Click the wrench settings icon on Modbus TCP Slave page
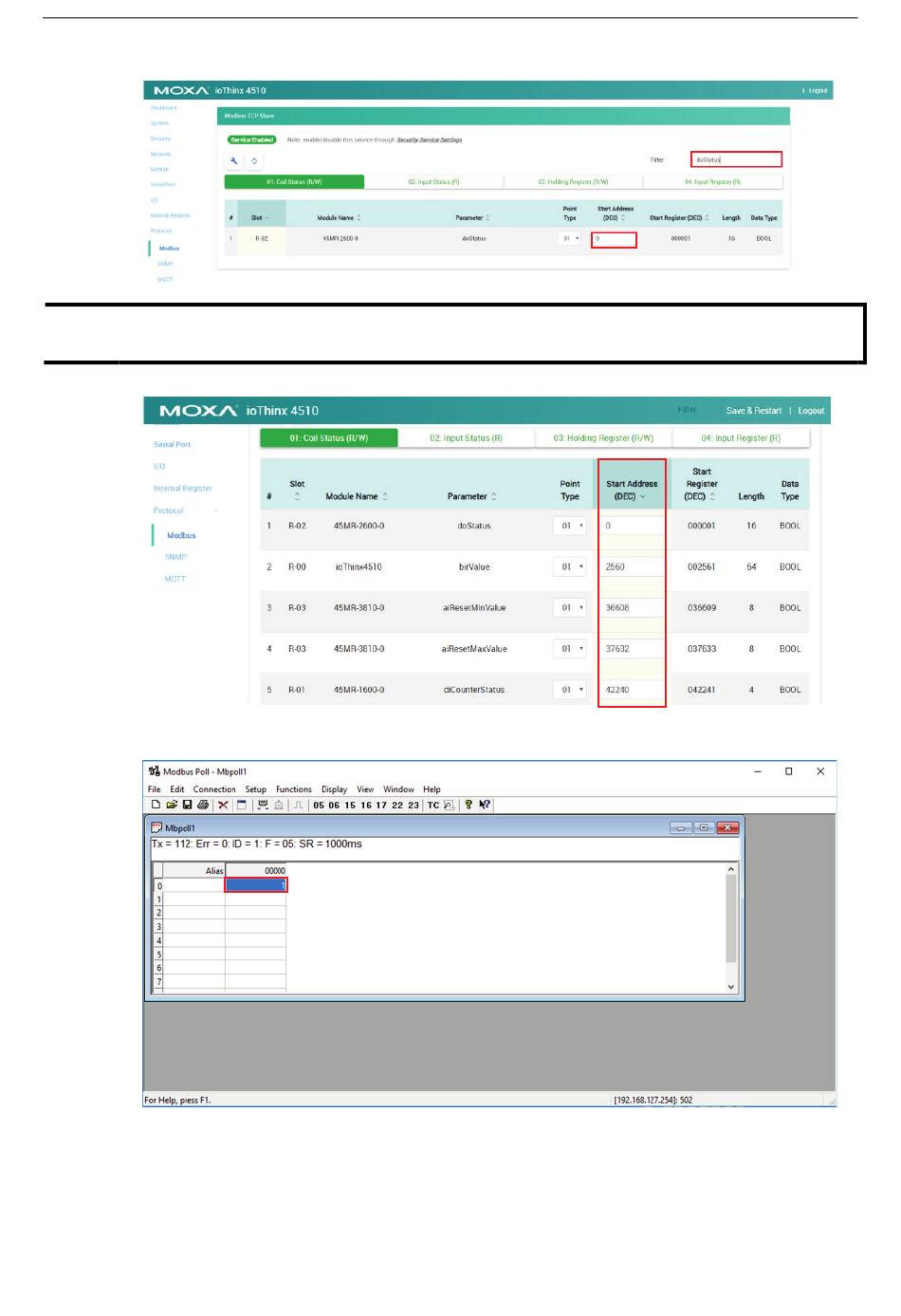 pyautogui.click(x=234, y=160)
